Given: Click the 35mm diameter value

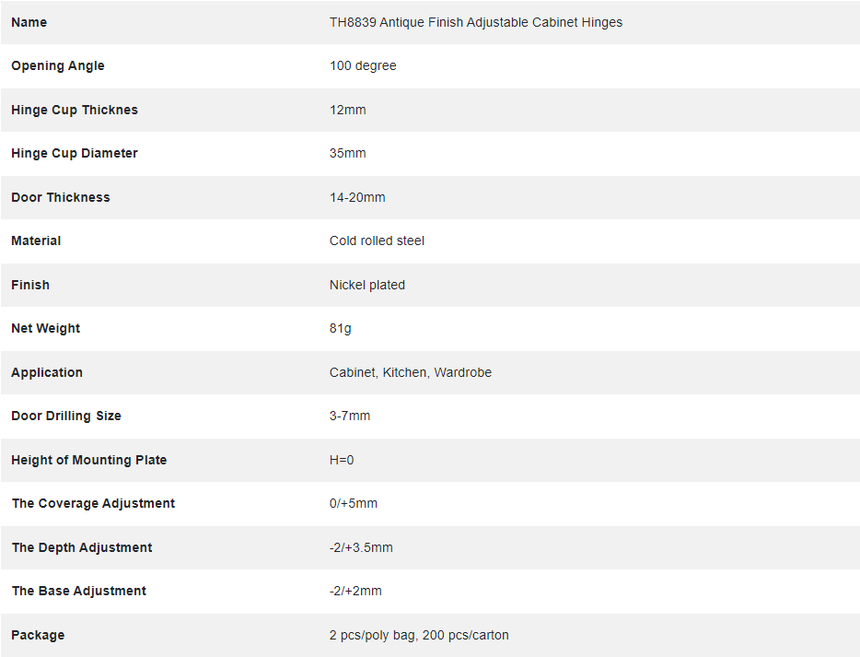Looking at the screenshot, I should 347,153.
